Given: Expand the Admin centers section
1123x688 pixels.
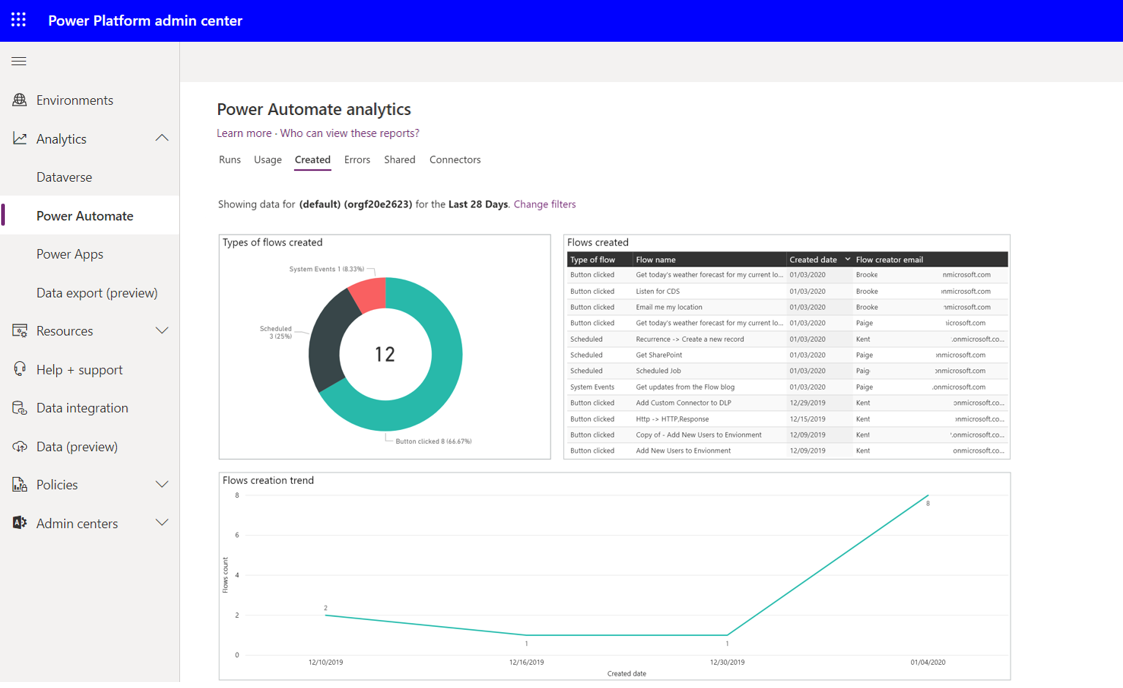Looking at the screenshot, I should click(163, 522).
